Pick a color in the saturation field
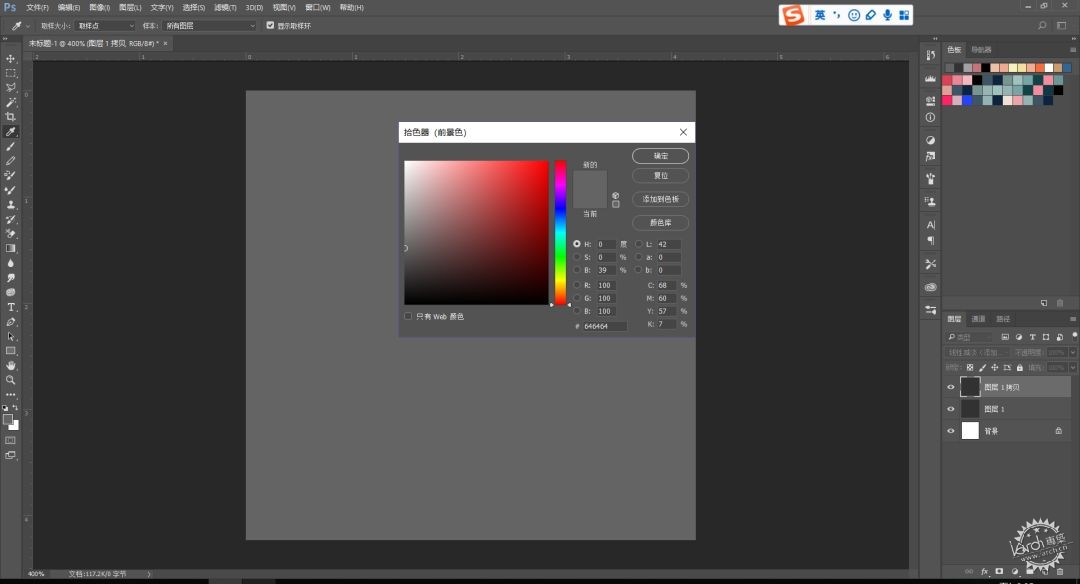 pos(476,233)
